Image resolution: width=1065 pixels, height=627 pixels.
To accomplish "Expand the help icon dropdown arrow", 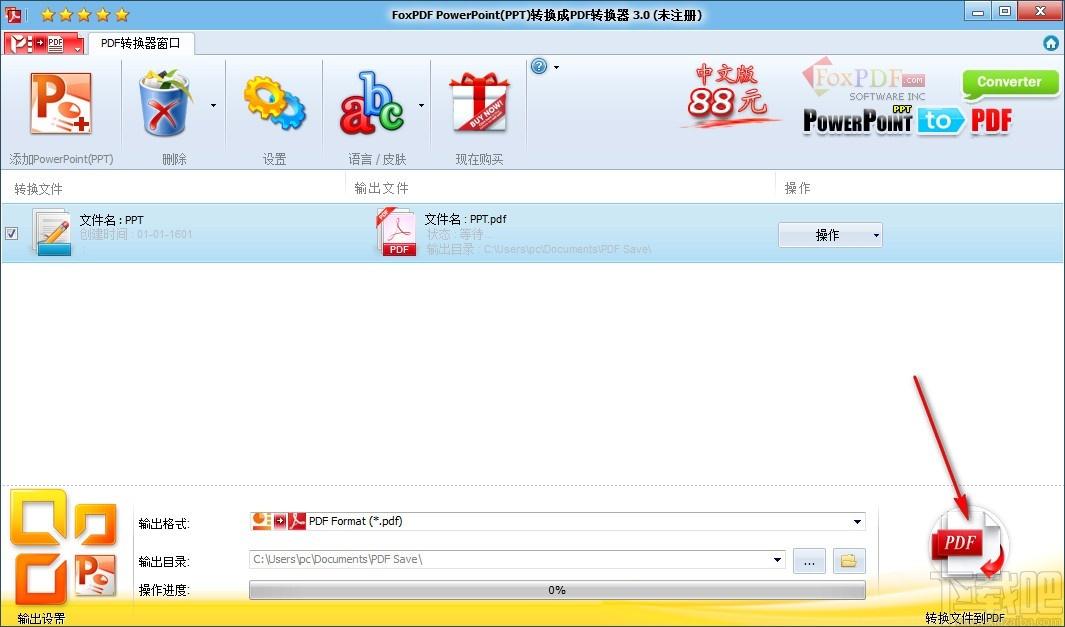I will pyautogui.click(x=556, y=67).
